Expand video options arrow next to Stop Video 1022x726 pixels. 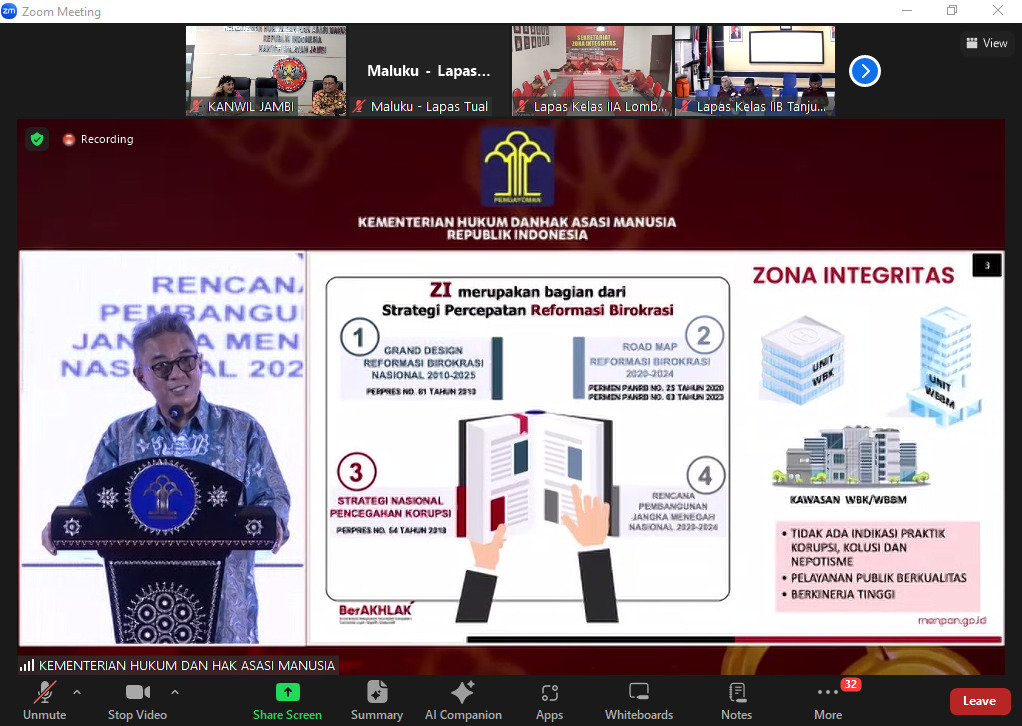tap(175, 692)
